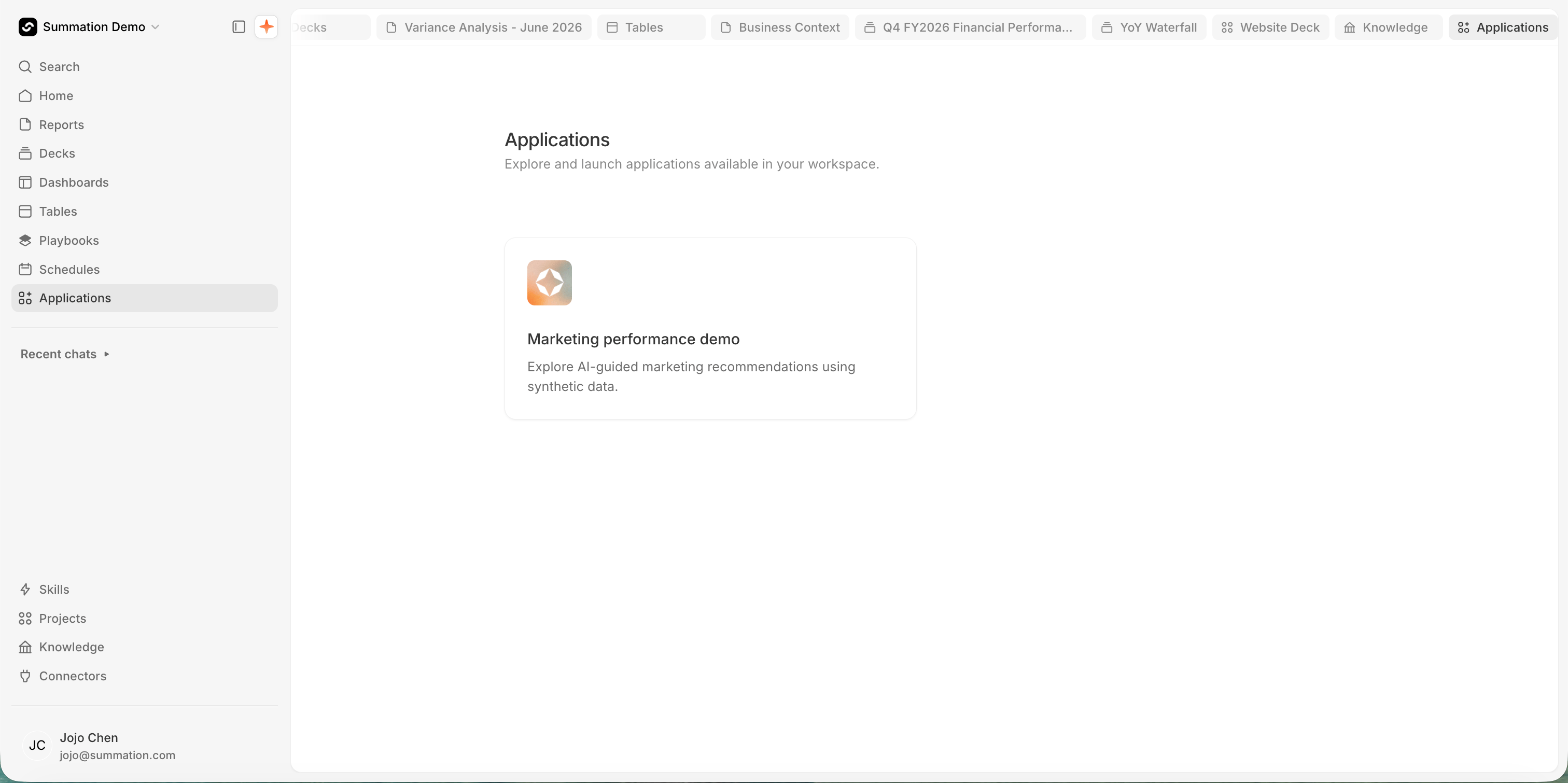
Task: Switch to the YoY Waterfall tab
Action: tap(1149, 27)
